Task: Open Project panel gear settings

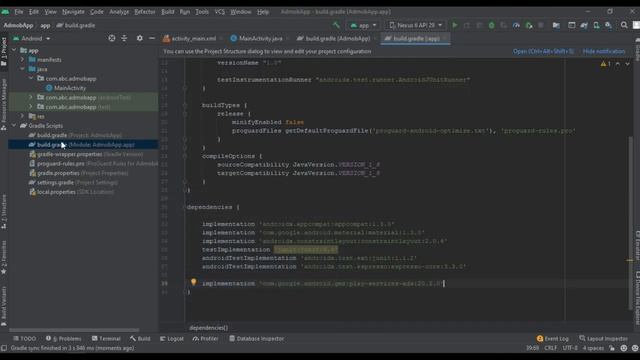Action: [x=140, y=38]
